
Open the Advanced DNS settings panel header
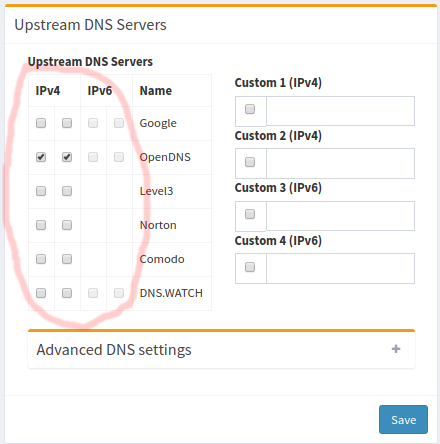[221, 350]
